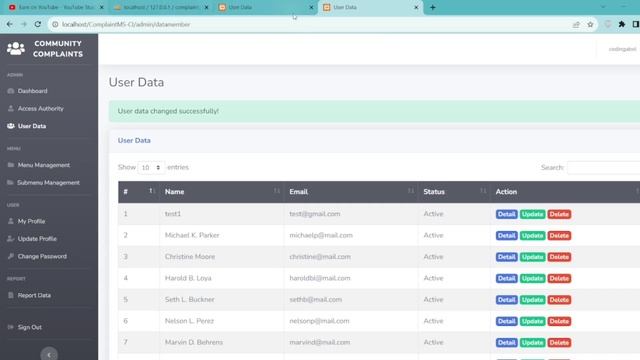Update Michael K. Parker's record
The width and height of the screenshot is (640, 360).
click(532, 236)
